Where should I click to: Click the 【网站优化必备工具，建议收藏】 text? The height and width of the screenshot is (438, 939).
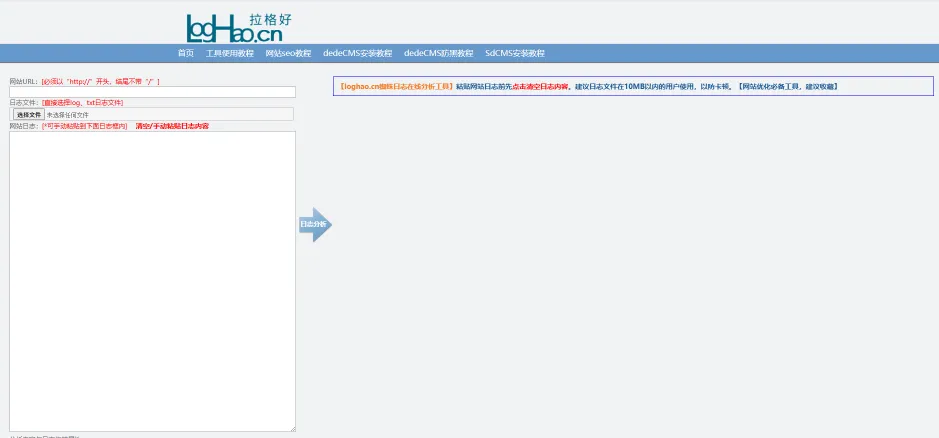point(787,86)
